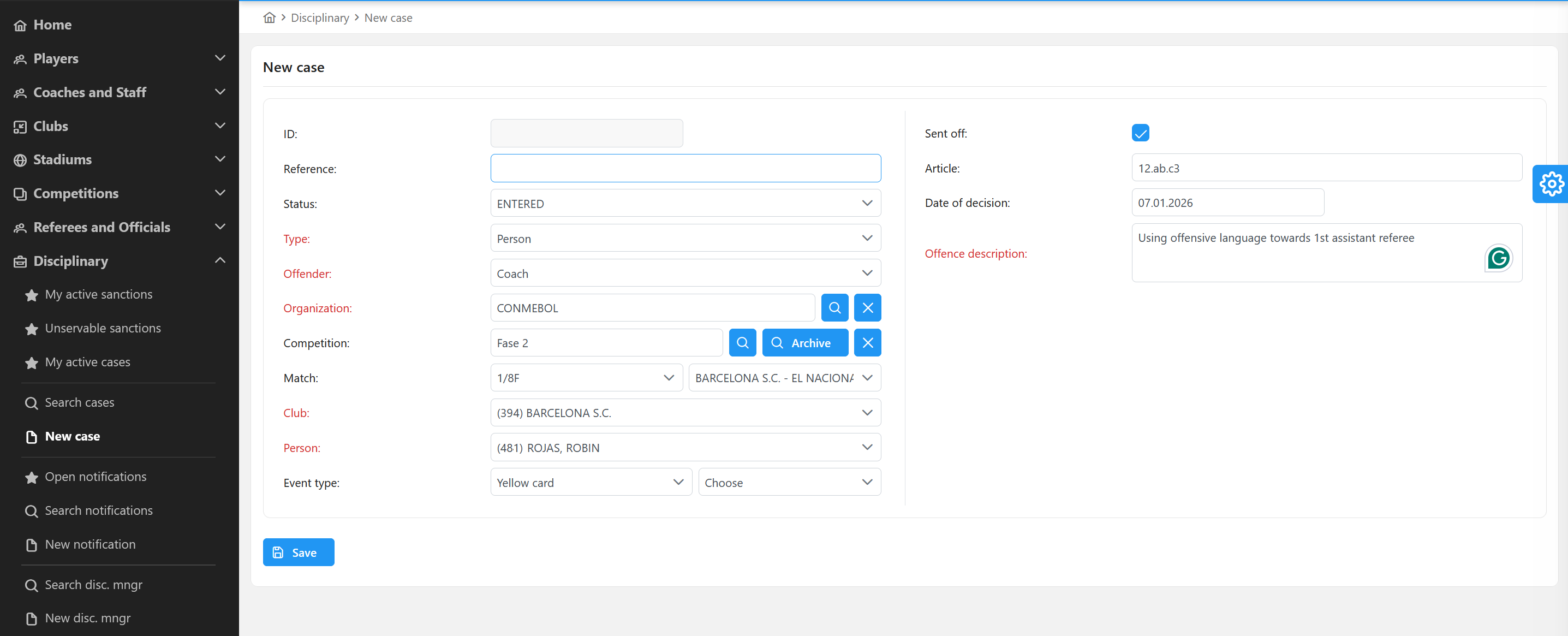Open the Yellow card event type dropdown
The image size is (1568, 636).
click(x=591, y=483)
